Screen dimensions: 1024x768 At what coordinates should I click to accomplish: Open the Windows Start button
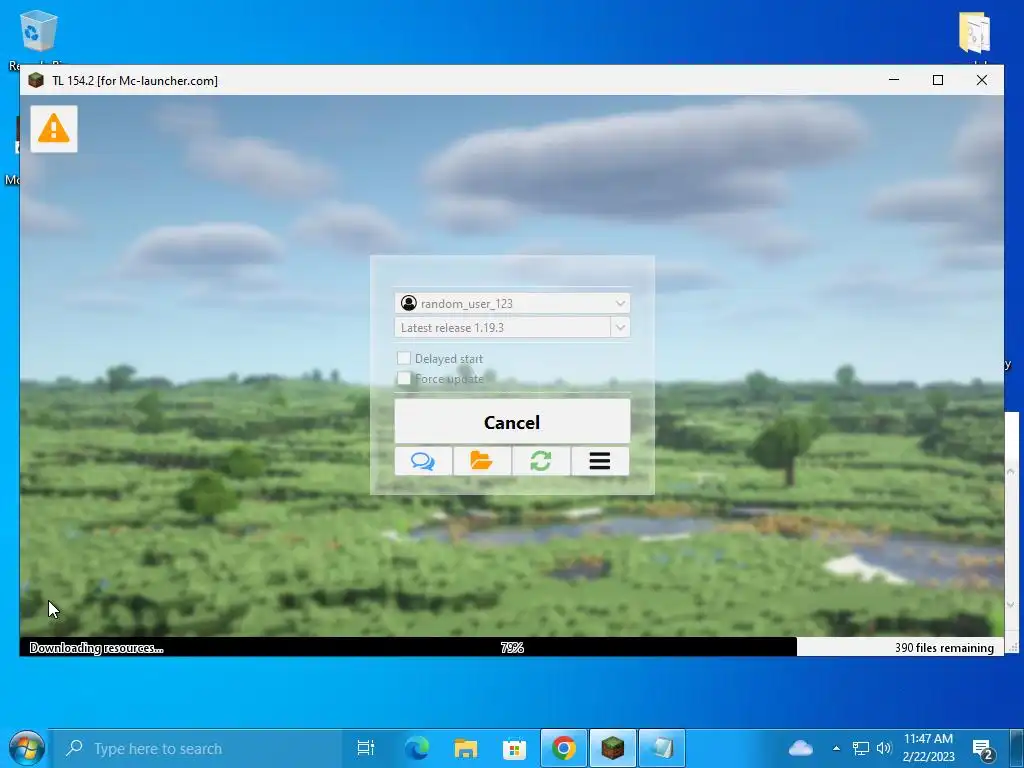(x=26, y=748)
